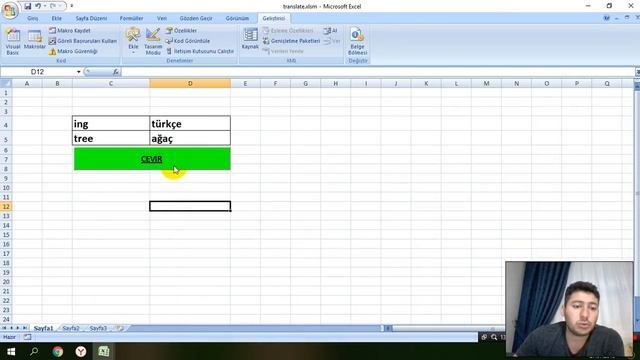The height and width of the screenshot is (360, 640).
Task: Click Excel icon in taskbar
Action: click(x=104, y=351)
